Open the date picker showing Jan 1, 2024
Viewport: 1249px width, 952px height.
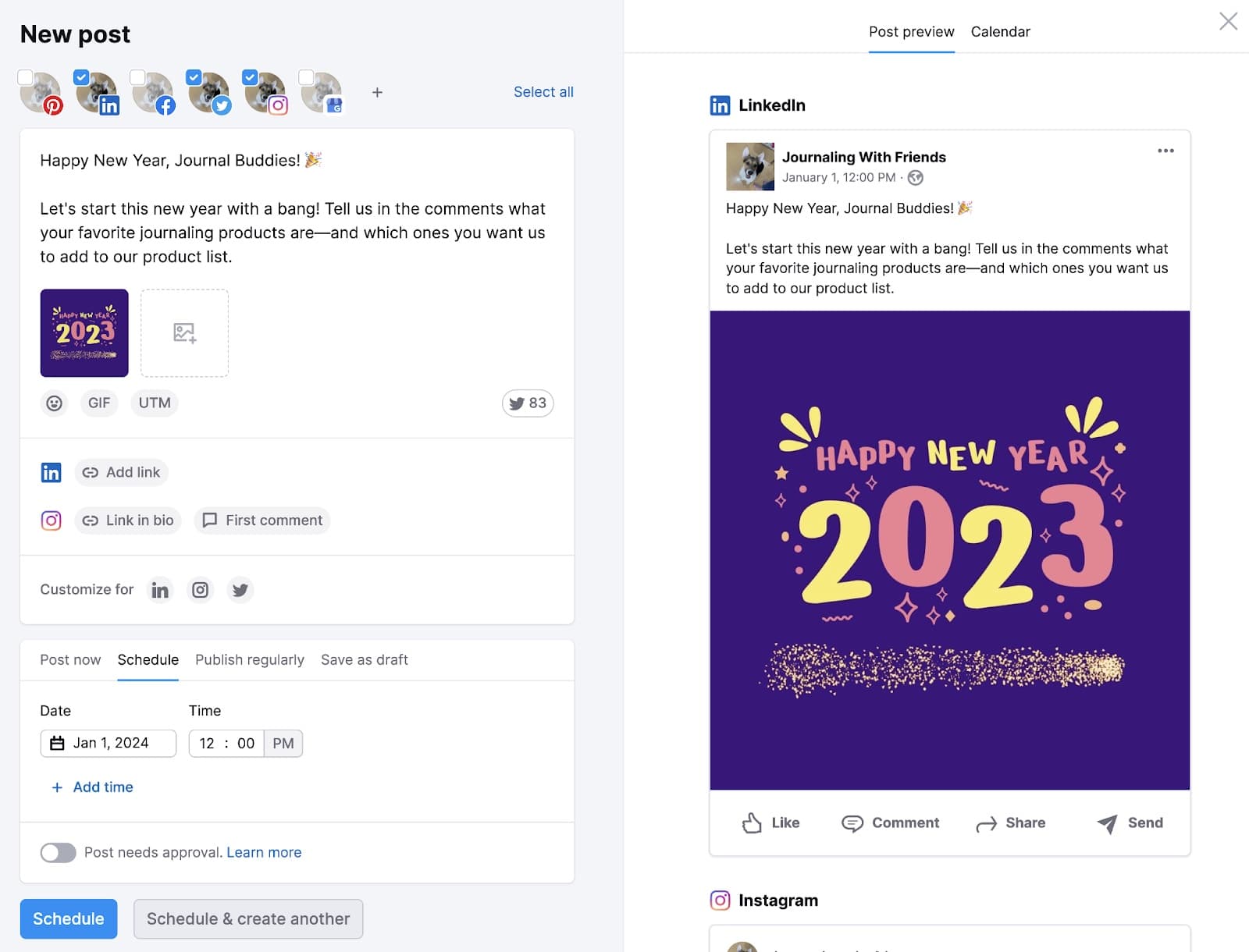[109, 744]
